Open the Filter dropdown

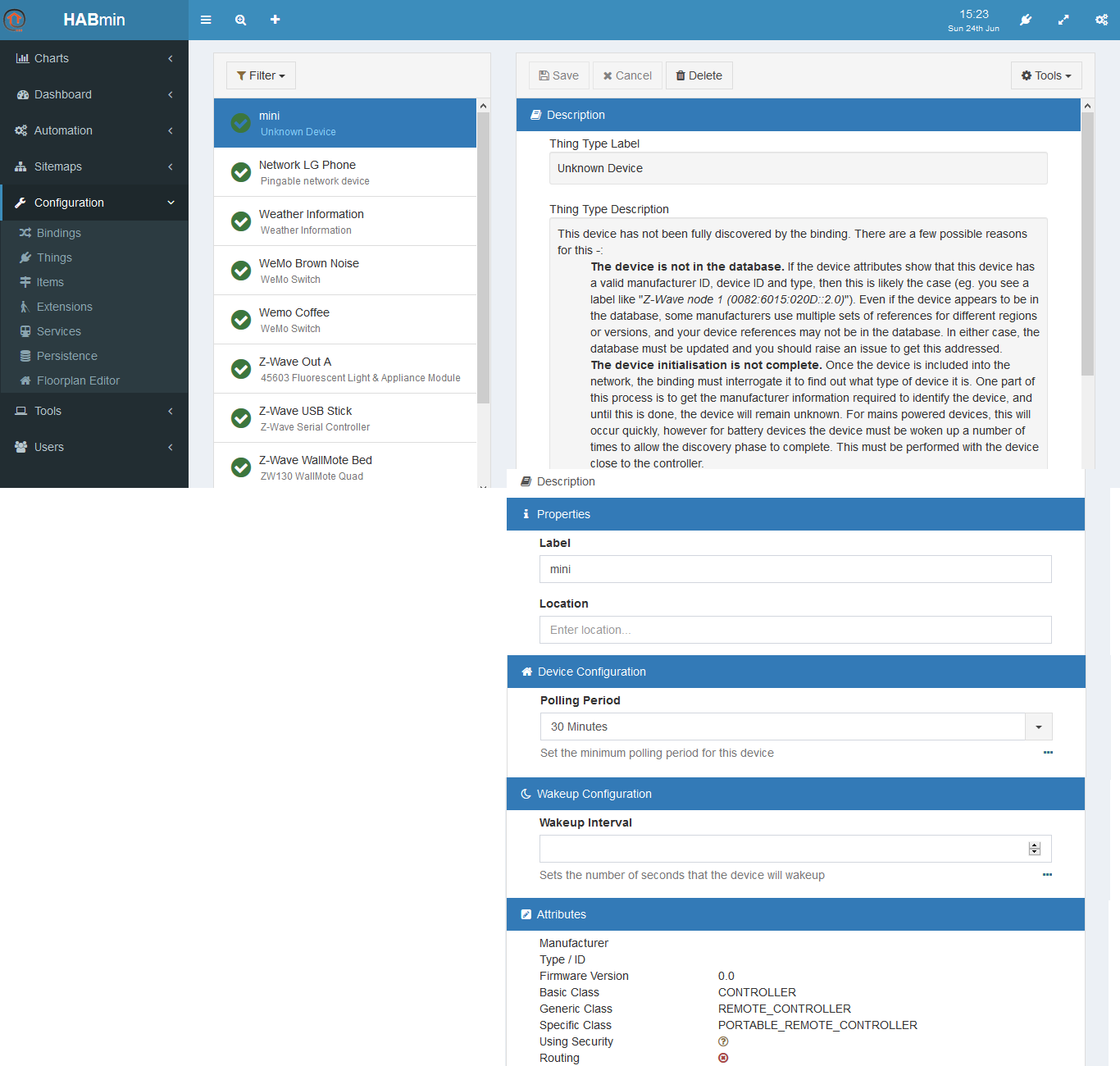pyautogui.click(x=261, y=75)
